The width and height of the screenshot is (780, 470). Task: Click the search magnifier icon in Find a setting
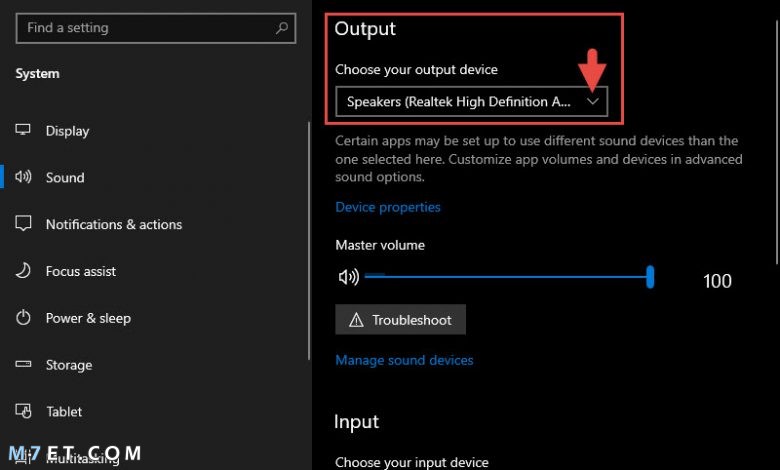[282, 28]
